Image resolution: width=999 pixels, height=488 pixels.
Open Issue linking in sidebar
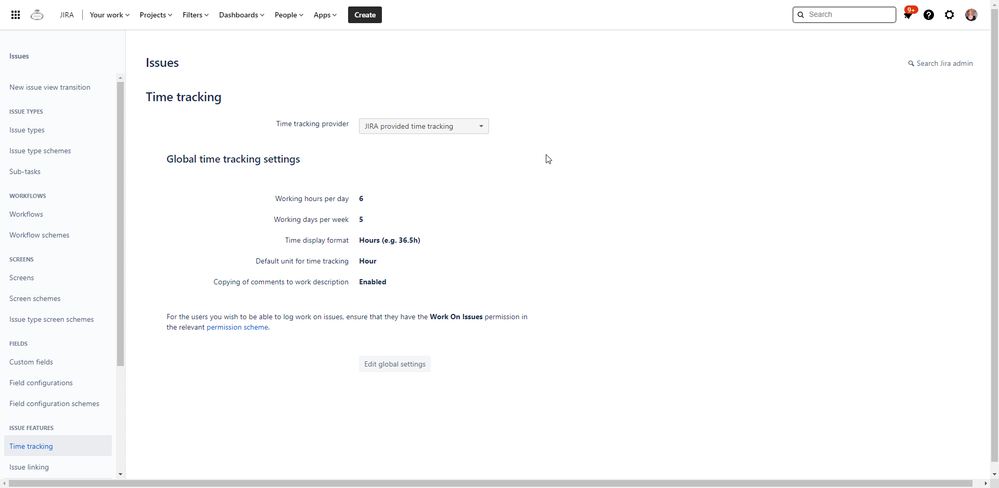(29, 467)
